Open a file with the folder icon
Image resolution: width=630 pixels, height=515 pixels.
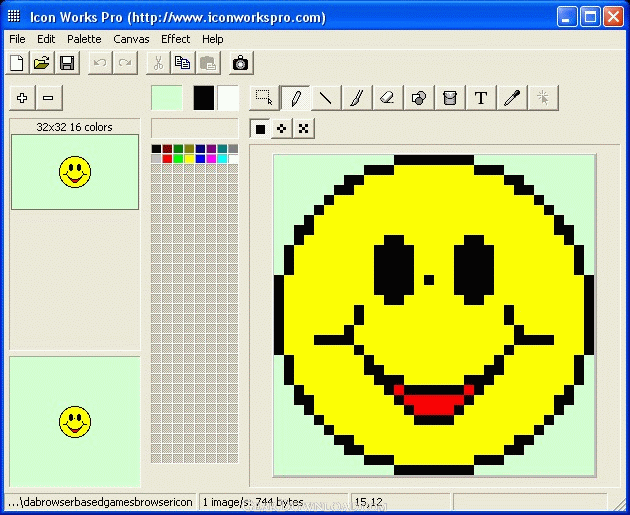tap(42, 63)
